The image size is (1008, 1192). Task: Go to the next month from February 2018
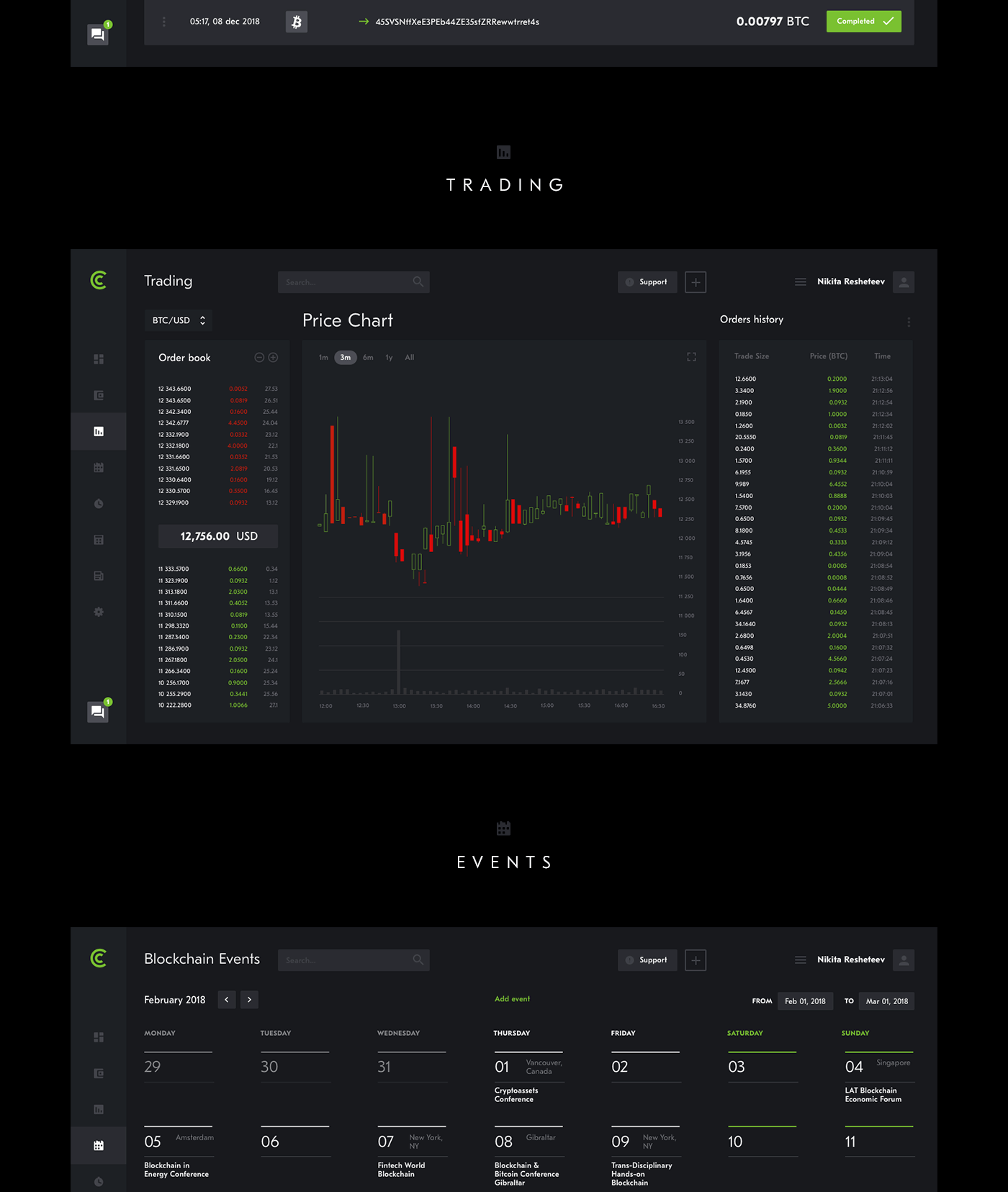[249, 1000]
